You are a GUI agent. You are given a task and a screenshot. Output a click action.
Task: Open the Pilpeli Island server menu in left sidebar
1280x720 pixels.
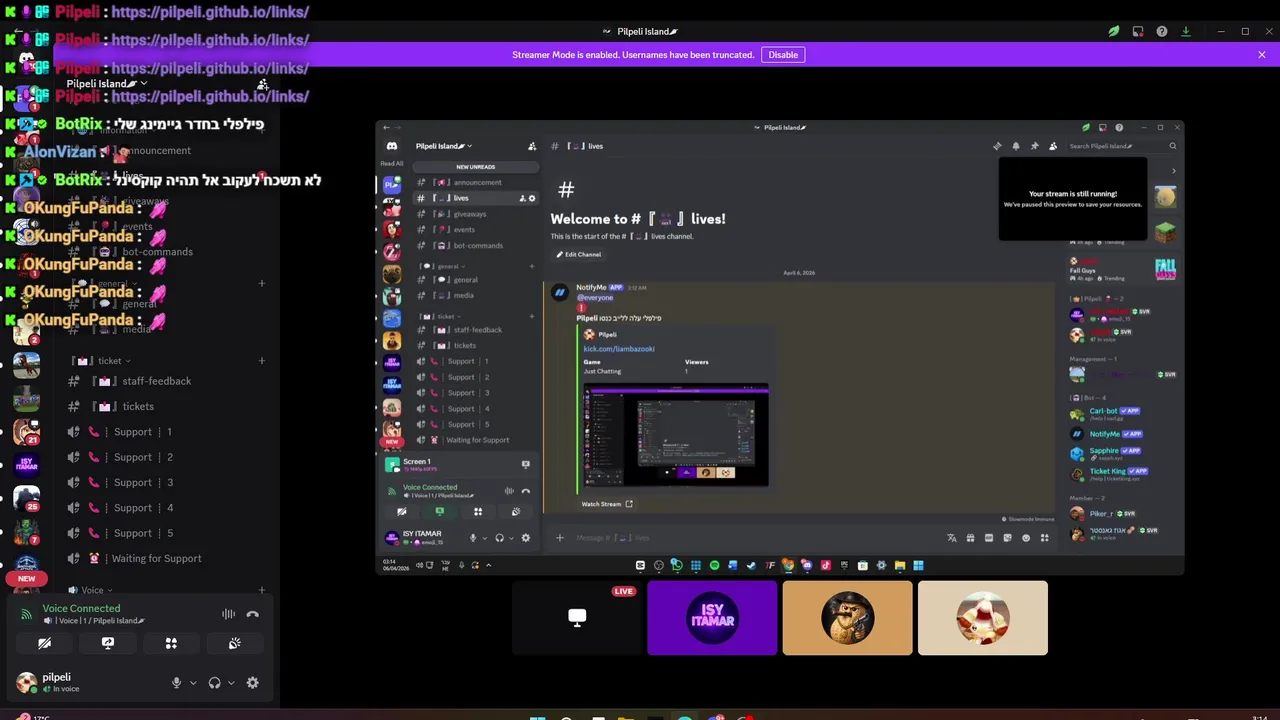pos(106,84)
